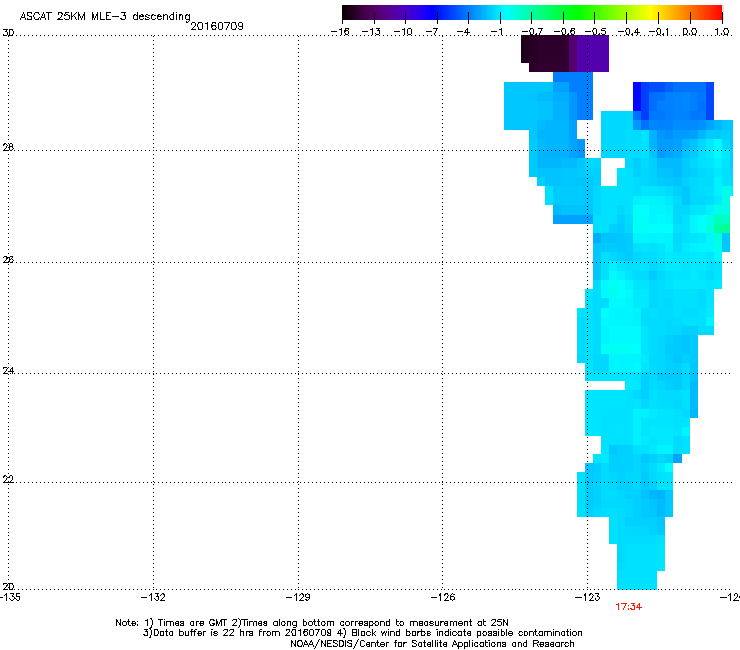This screenshot has width=740, height=650.
Task: Click the longitude label -123
Action: [588, 598]
